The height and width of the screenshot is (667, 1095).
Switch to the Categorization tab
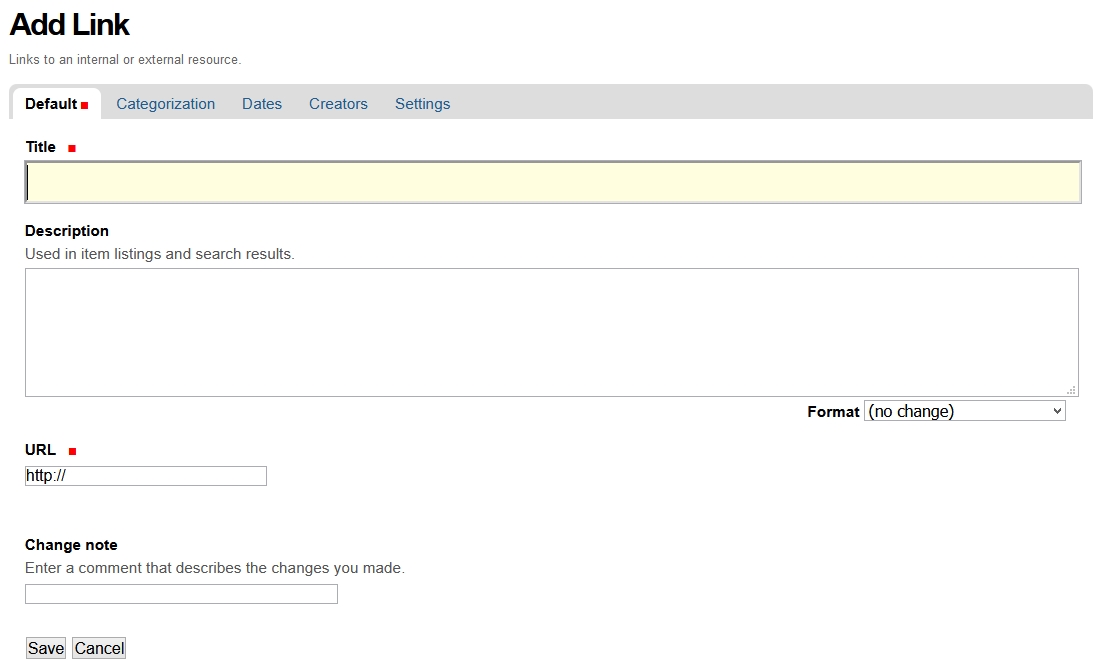(x=165, y=104)
